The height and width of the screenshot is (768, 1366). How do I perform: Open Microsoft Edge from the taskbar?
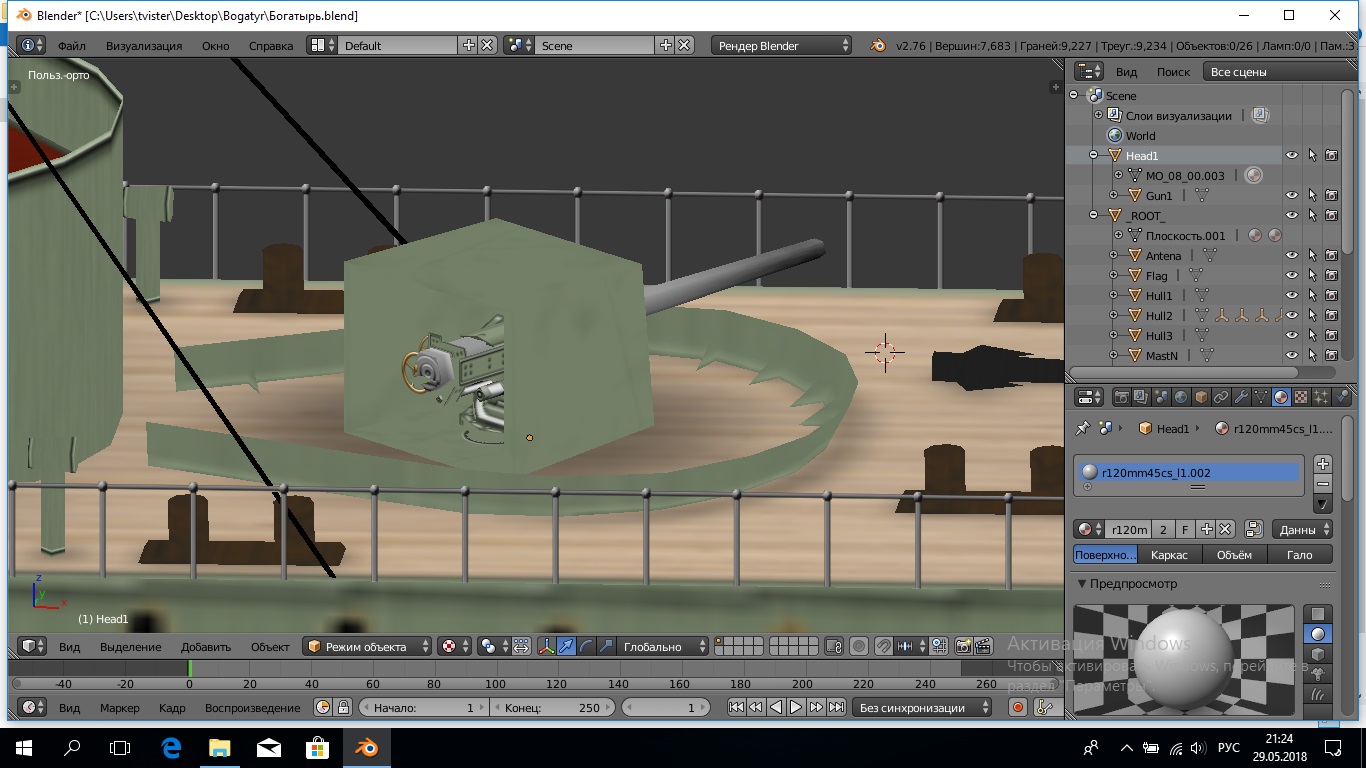click(171, 747)
